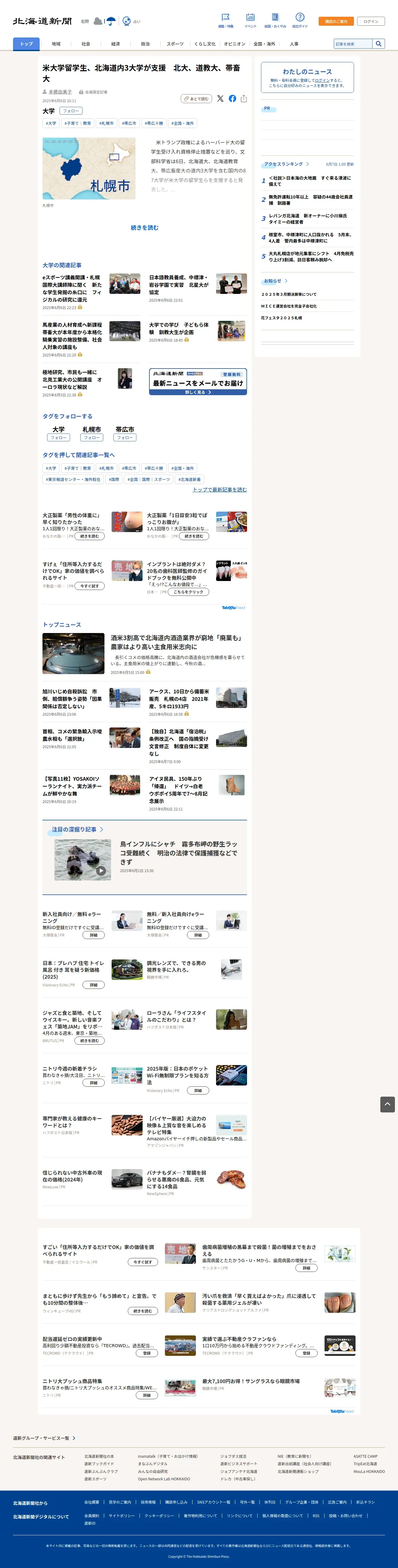Open YOSAKOIソーラン photo thumbnail
Screen dimensions: 398x1568
pos(125,785)
